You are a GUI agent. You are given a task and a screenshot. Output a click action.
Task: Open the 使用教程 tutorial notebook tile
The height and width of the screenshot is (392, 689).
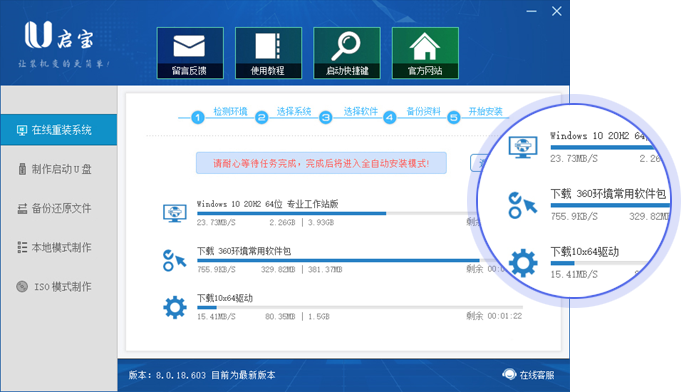coord(268,53)
